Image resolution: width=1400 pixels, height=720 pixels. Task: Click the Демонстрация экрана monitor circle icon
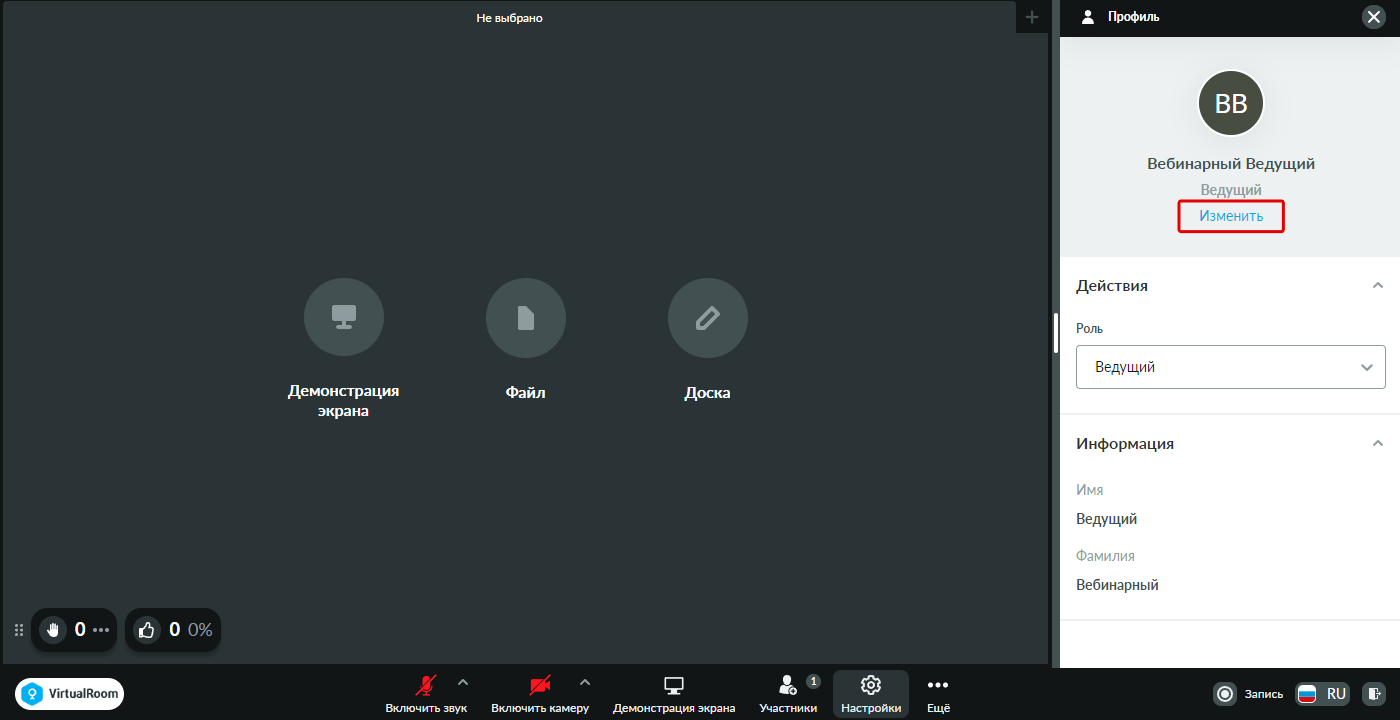click(x=343, y=318)
